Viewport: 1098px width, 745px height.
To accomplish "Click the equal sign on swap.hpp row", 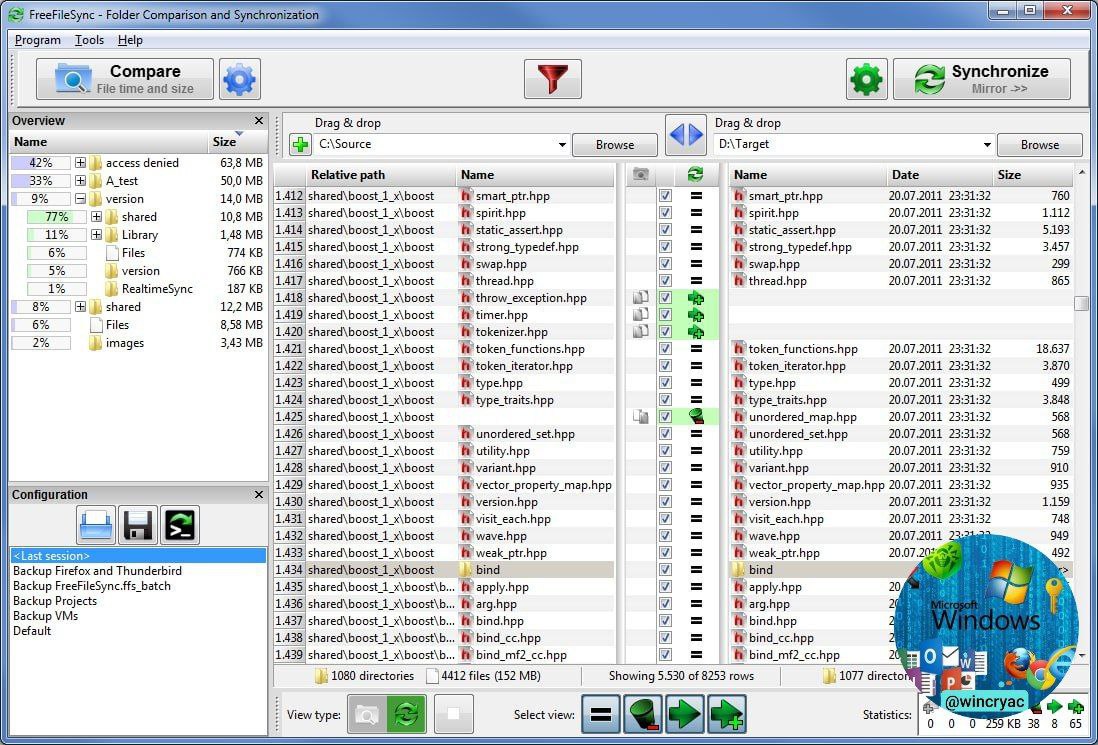I will tap(696, 264).
